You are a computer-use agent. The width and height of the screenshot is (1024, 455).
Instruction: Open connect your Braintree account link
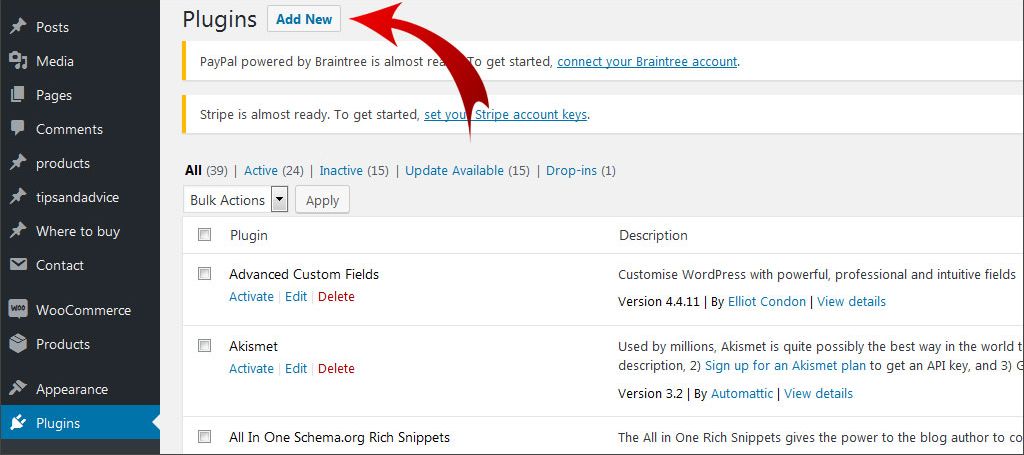pyautogui.click(x=647, y=62)
